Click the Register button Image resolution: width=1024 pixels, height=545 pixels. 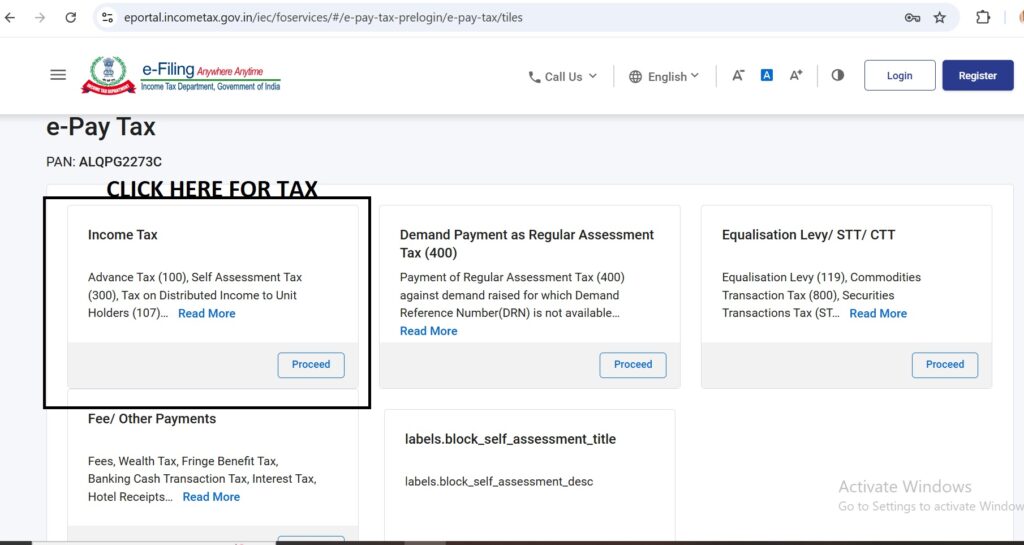click(978, 76)
